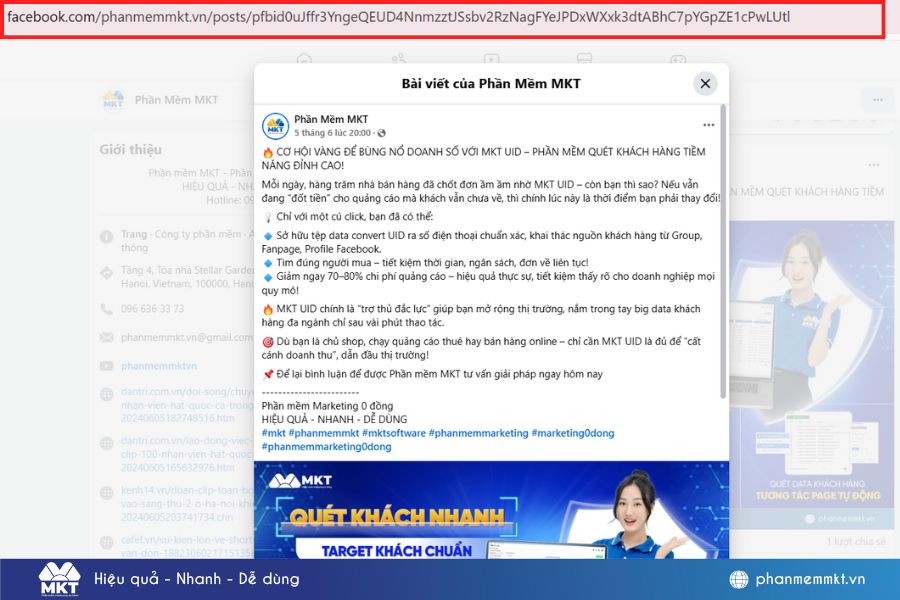The width and height of the screenshot is (900, 600).
Task: Click the background post image of girl
Action: (812, 374)
